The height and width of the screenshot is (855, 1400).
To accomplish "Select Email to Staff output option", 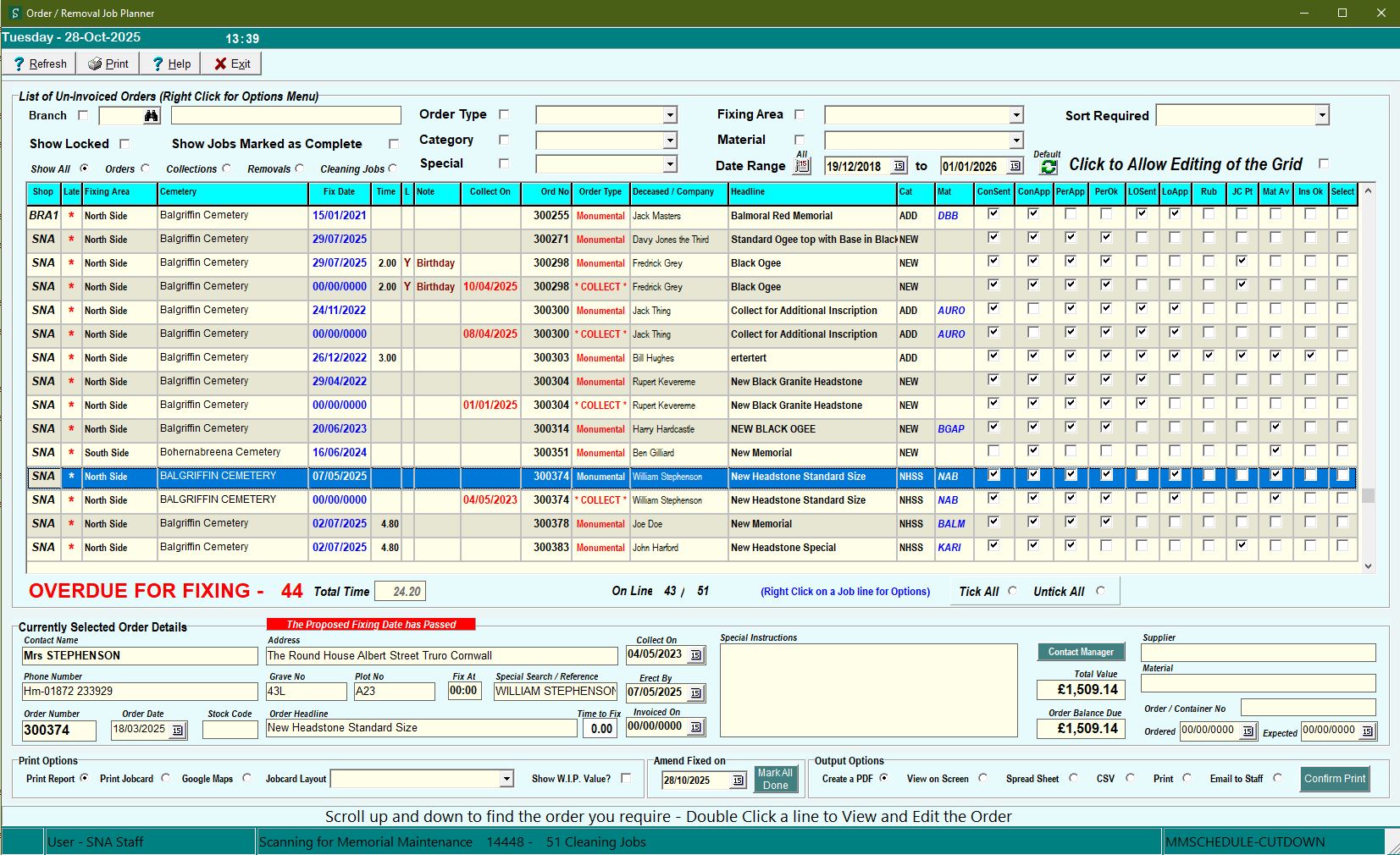I will pos(1277,778).
